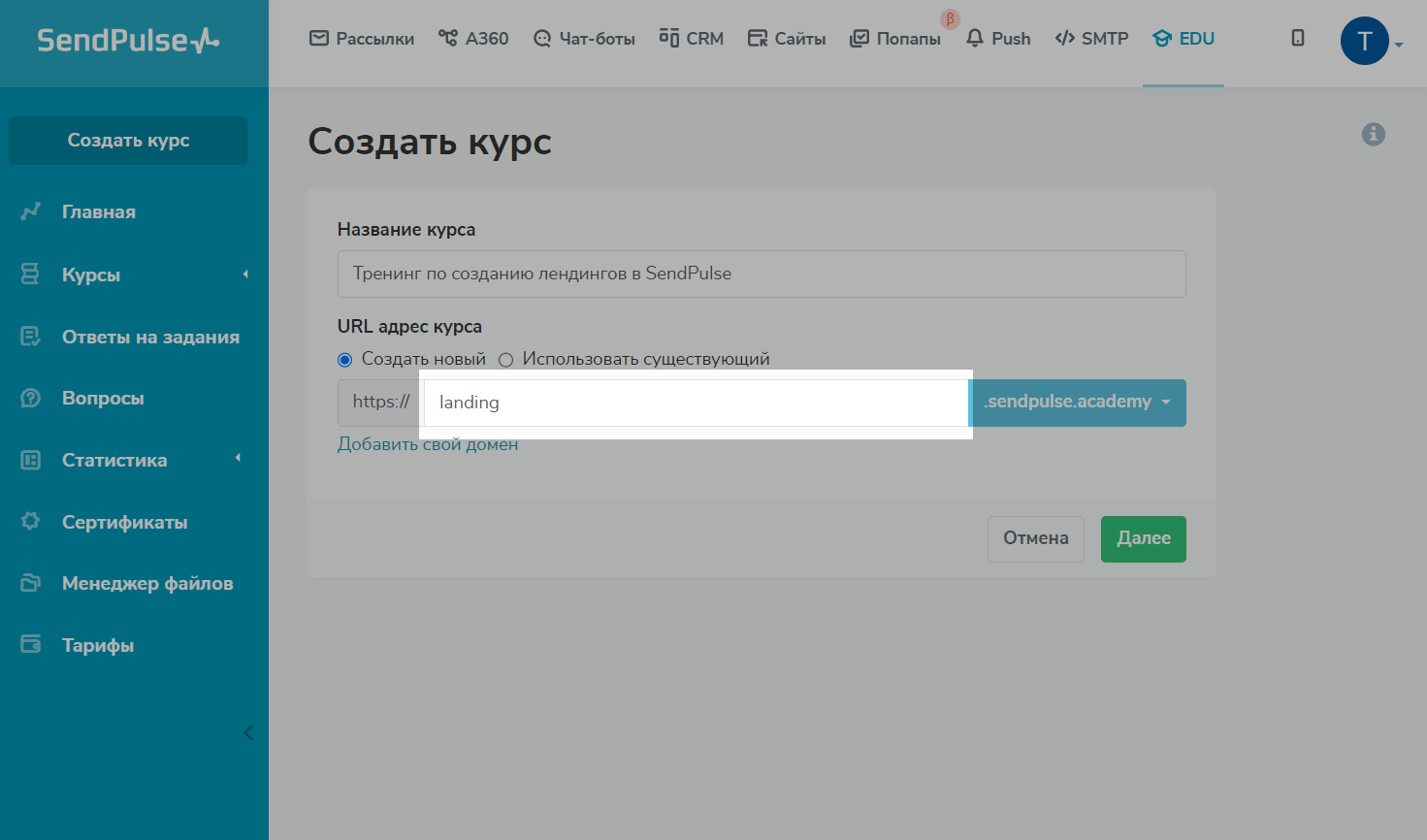This screenshot has width=1427, height=840.
Task: Click the Тарифы wallet icon
Action: [x=31, y=645]
